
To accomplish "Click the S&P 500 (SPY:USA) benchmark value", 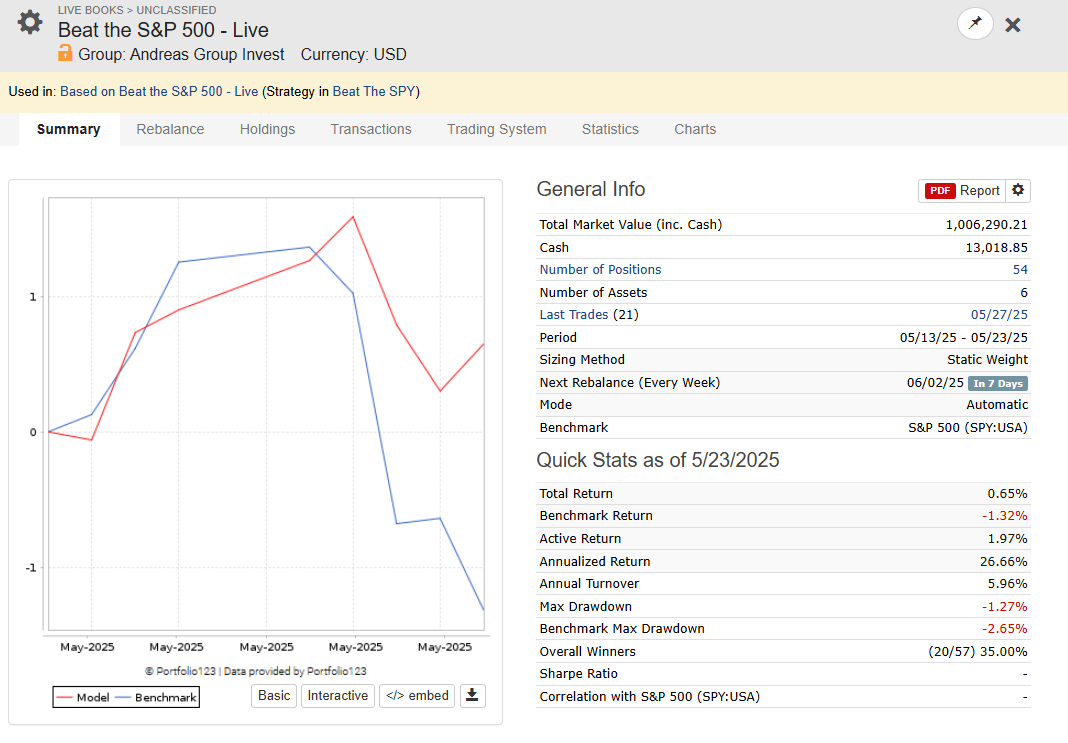I will coord(968,428).
